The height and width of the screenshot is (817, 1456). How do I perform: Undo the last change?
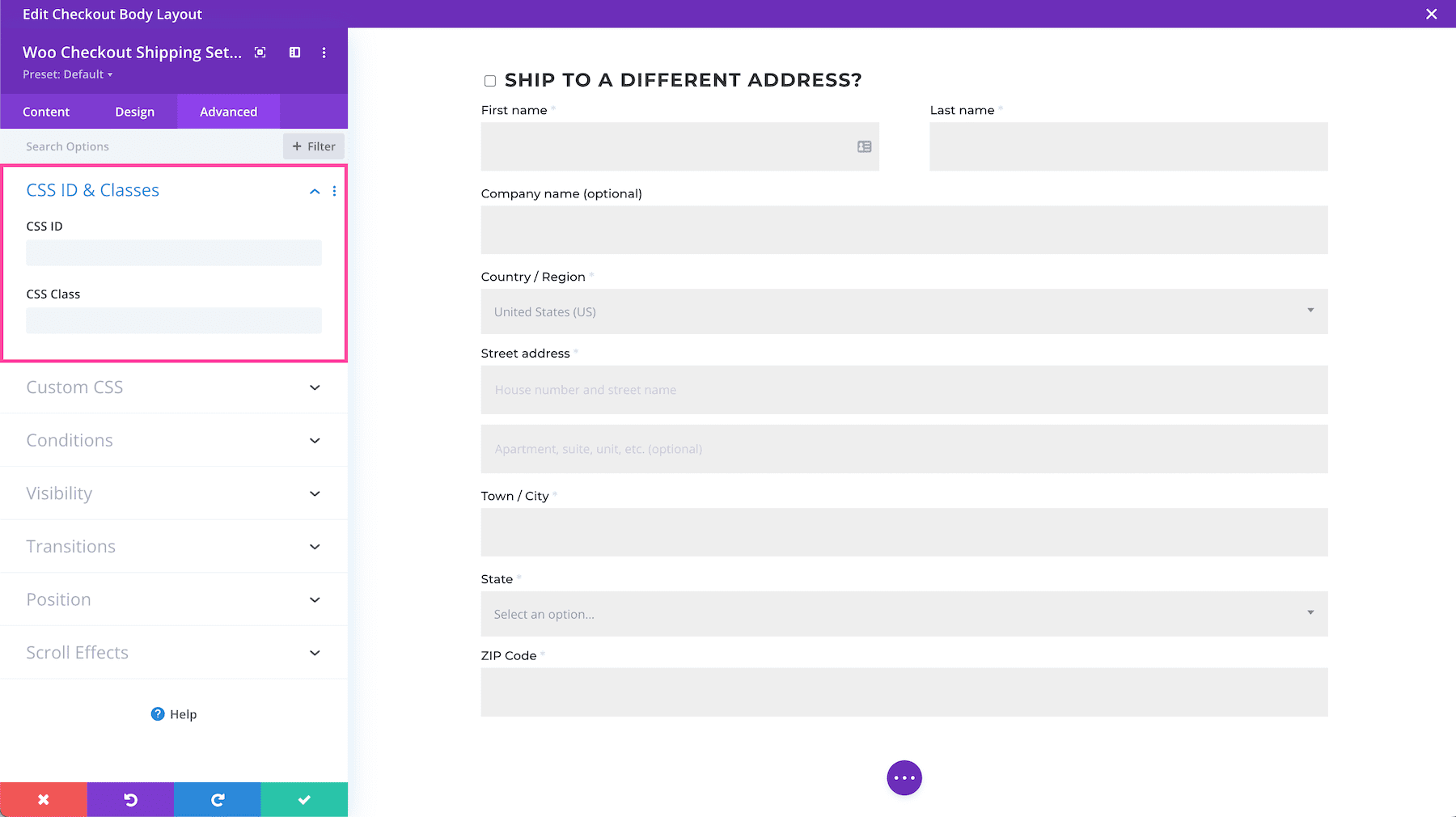coord(129,799)
